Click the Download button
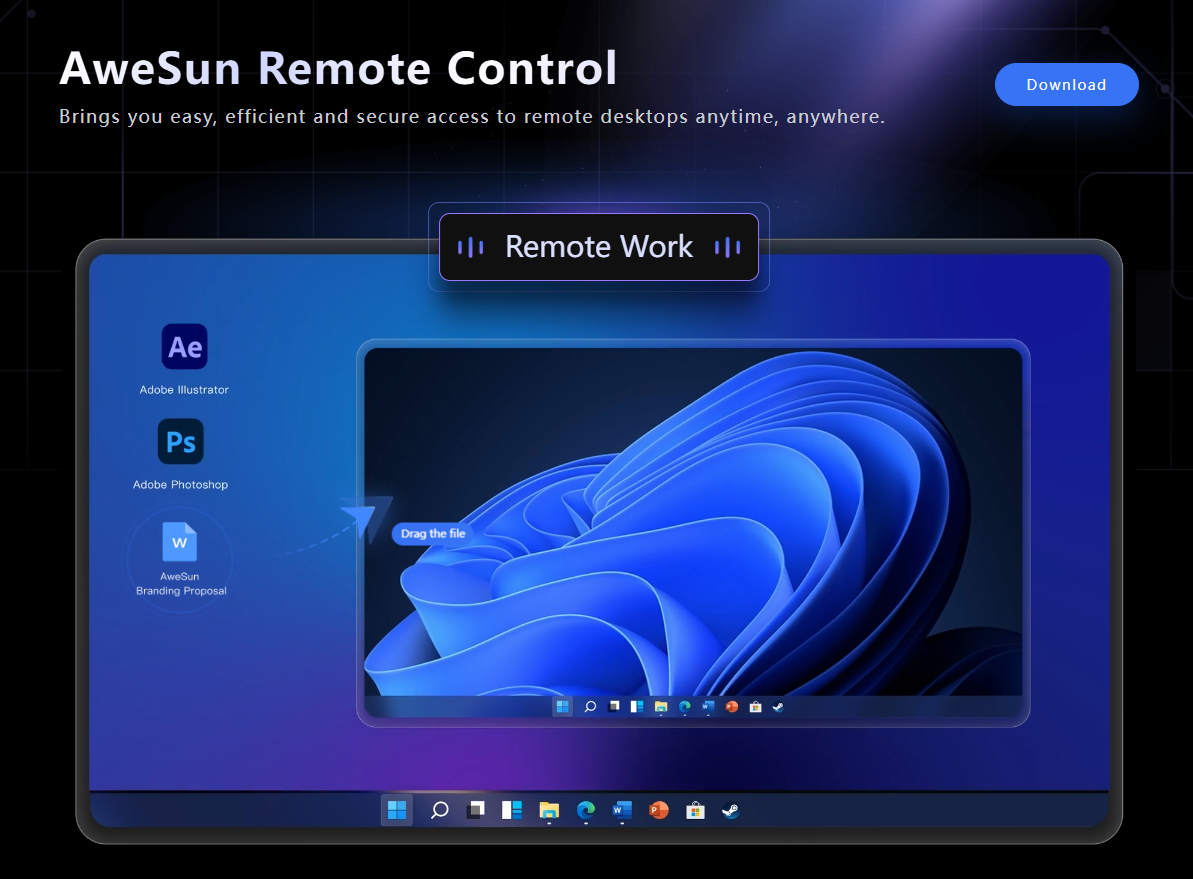 point(1066,84)
